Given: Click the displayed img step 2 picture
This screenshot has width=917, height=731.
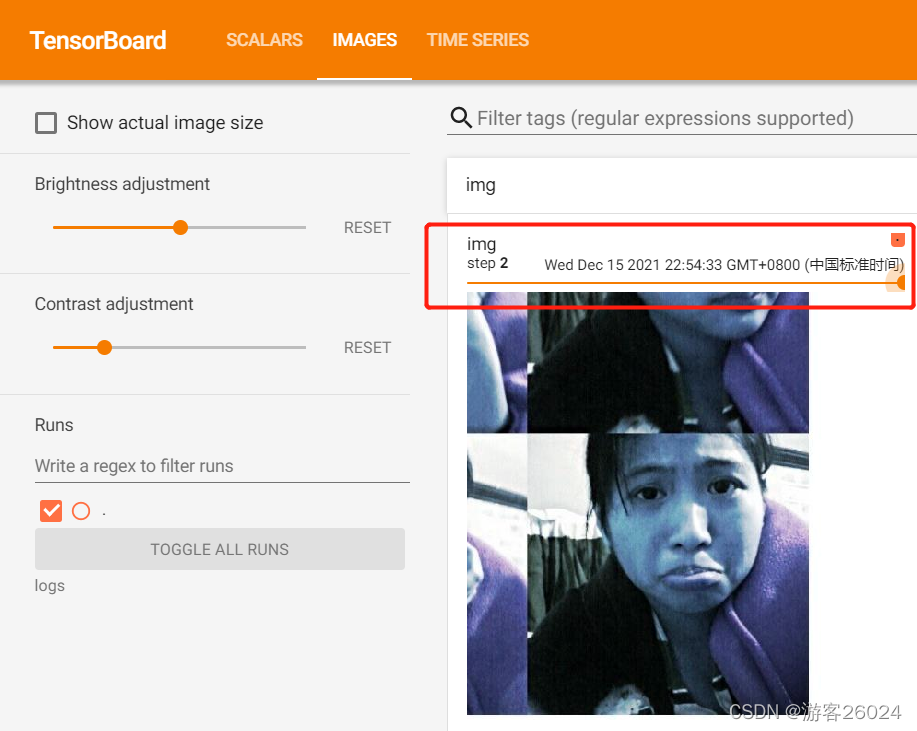Looking at the screenshot, I should click(638, 504).
